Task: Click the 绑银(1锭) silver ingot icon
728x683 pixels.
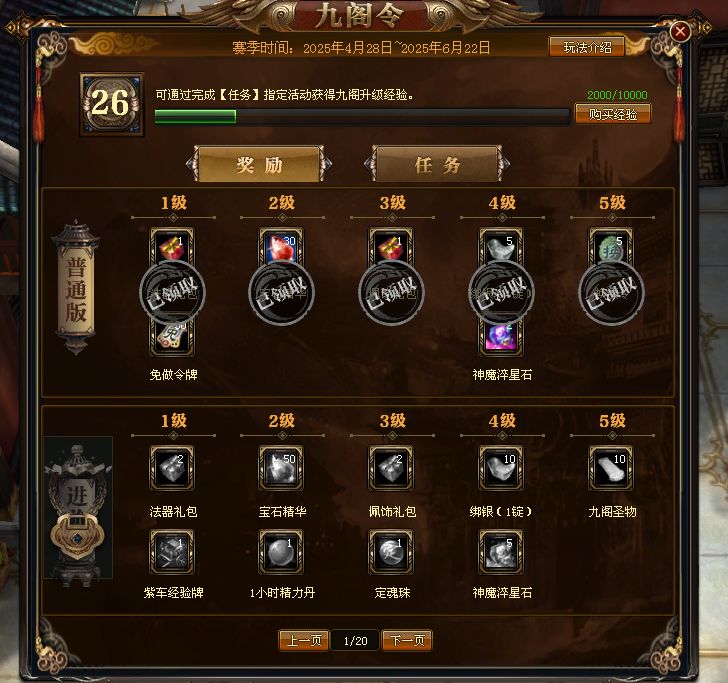Action: [x=501, y=468]
